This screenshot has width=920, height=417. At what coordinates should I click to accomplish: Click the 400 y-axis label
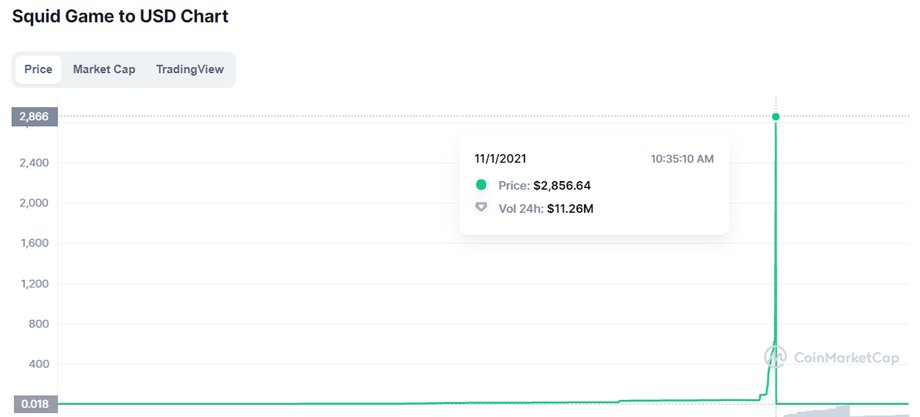(x=38, y=364)
